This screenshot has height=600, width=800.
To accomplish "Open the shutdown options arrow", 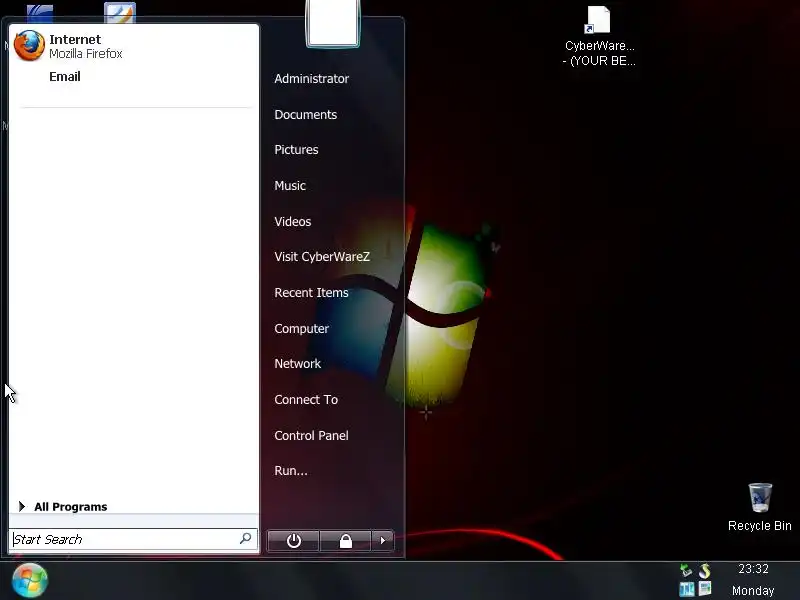I will (x=383, y=541).
